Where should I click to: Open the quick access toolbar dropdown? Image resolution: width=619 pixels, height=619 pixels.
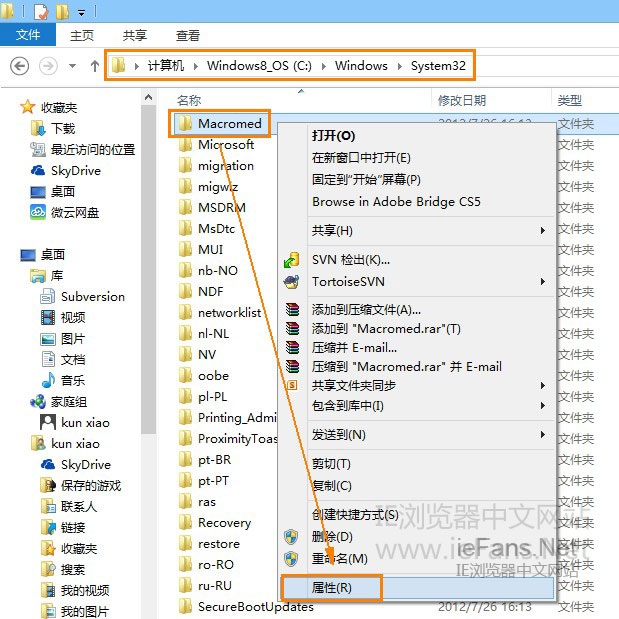coord(81,13)
